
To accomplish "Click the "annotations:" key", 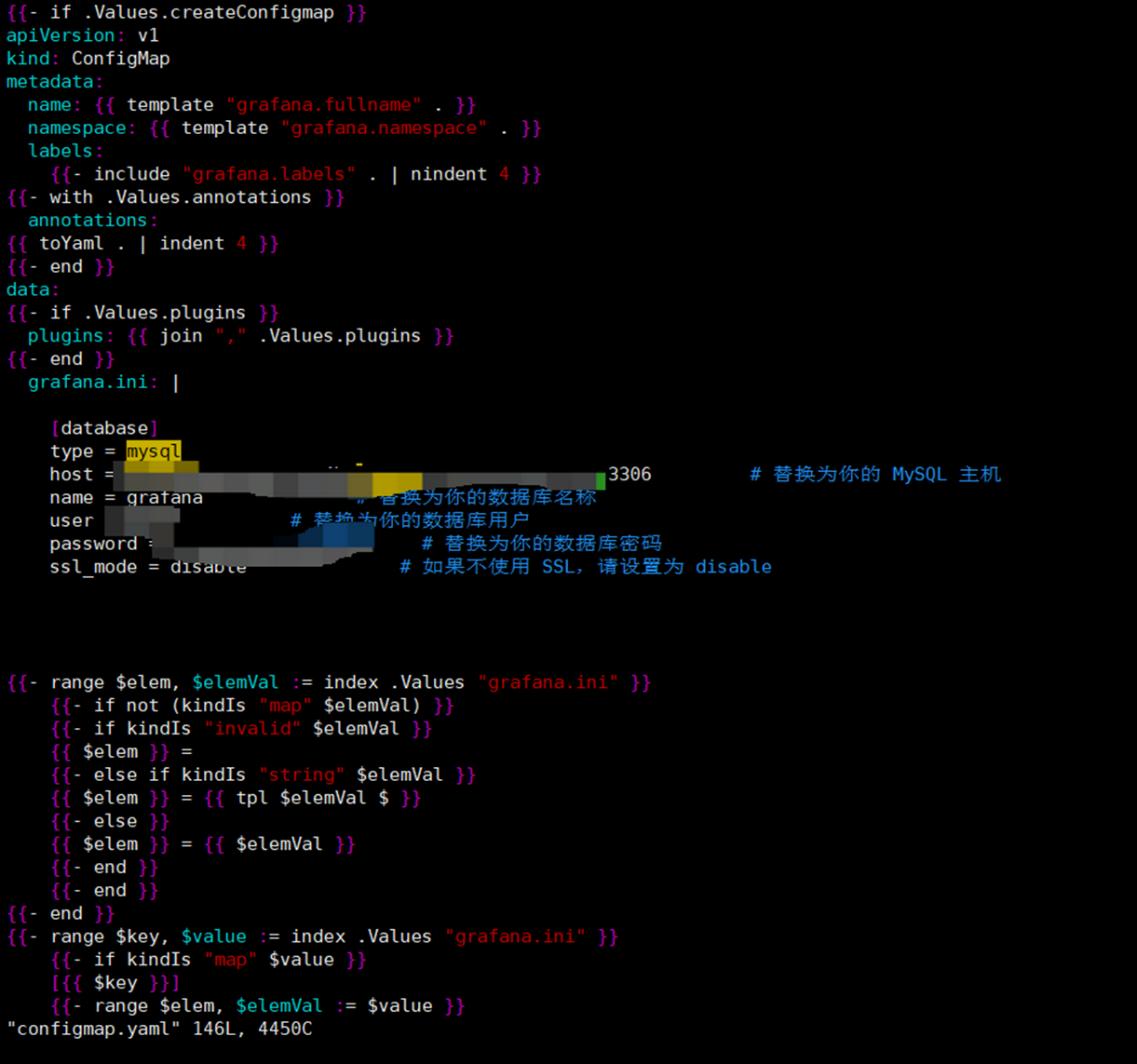I will [x=93, y=221].
